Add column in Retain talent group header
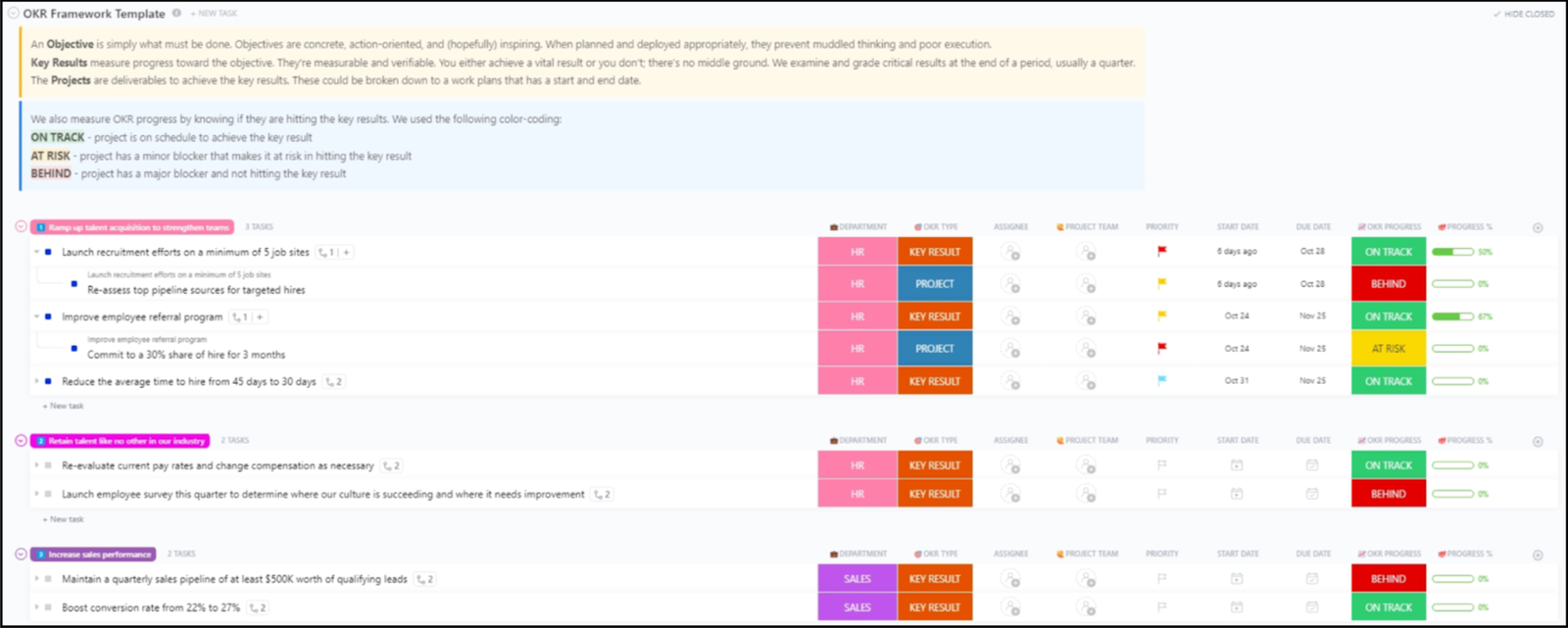 1538,441
